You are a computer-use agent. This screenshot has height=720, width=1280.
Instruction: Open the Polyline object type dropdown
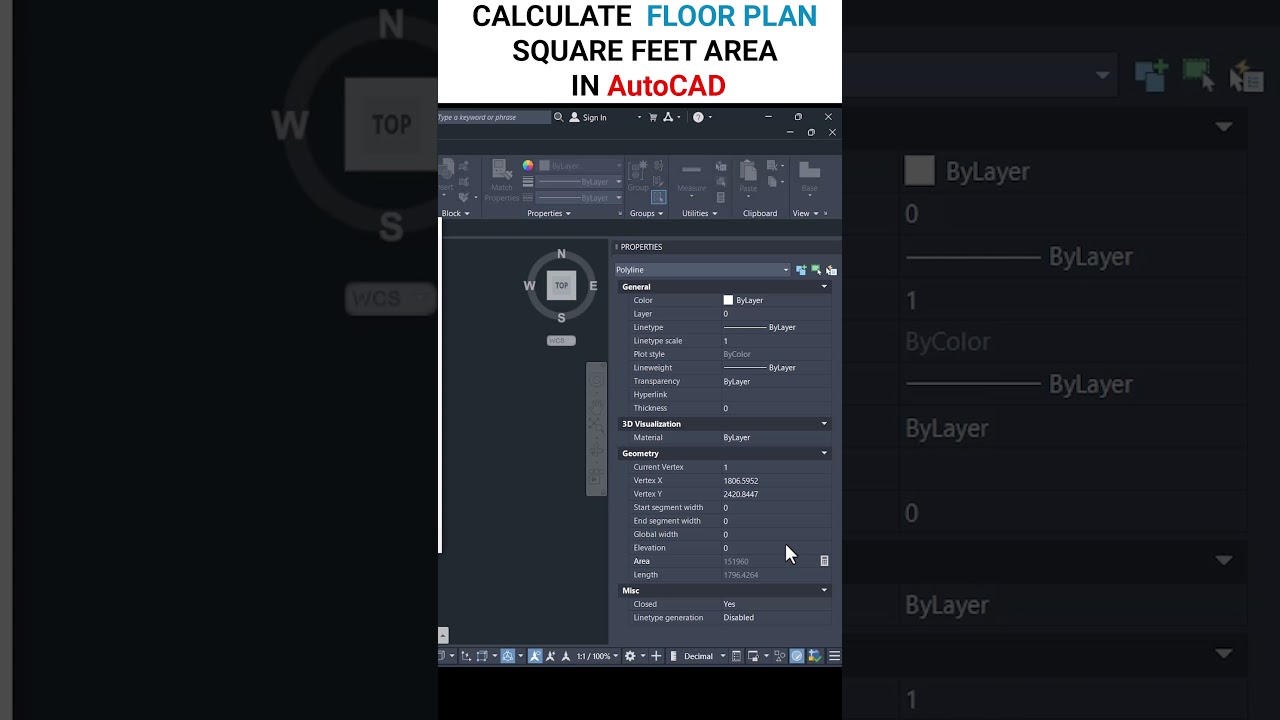(x=702, y=270)
